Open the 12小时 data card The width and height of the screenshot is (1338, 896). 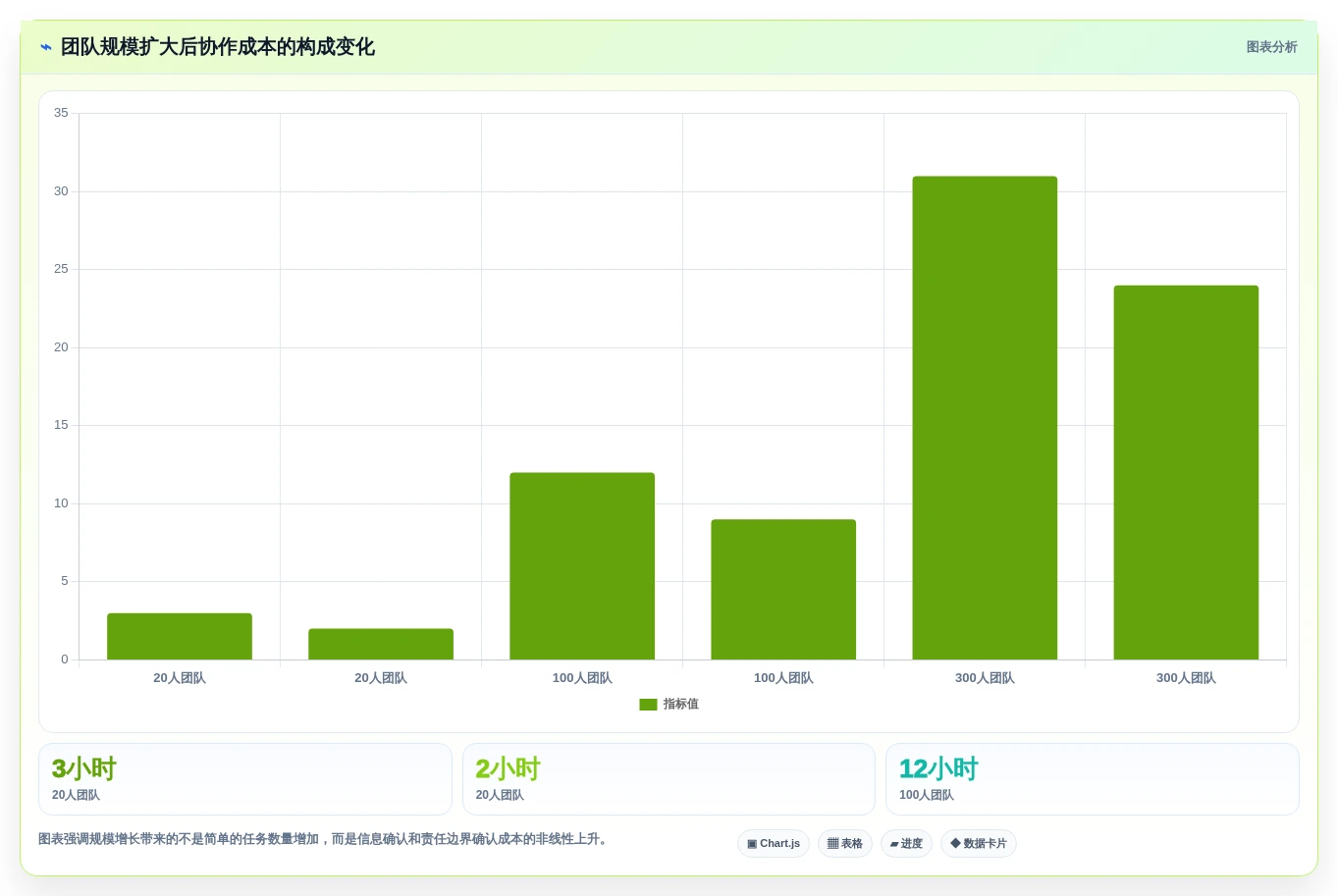point(1092,779)
